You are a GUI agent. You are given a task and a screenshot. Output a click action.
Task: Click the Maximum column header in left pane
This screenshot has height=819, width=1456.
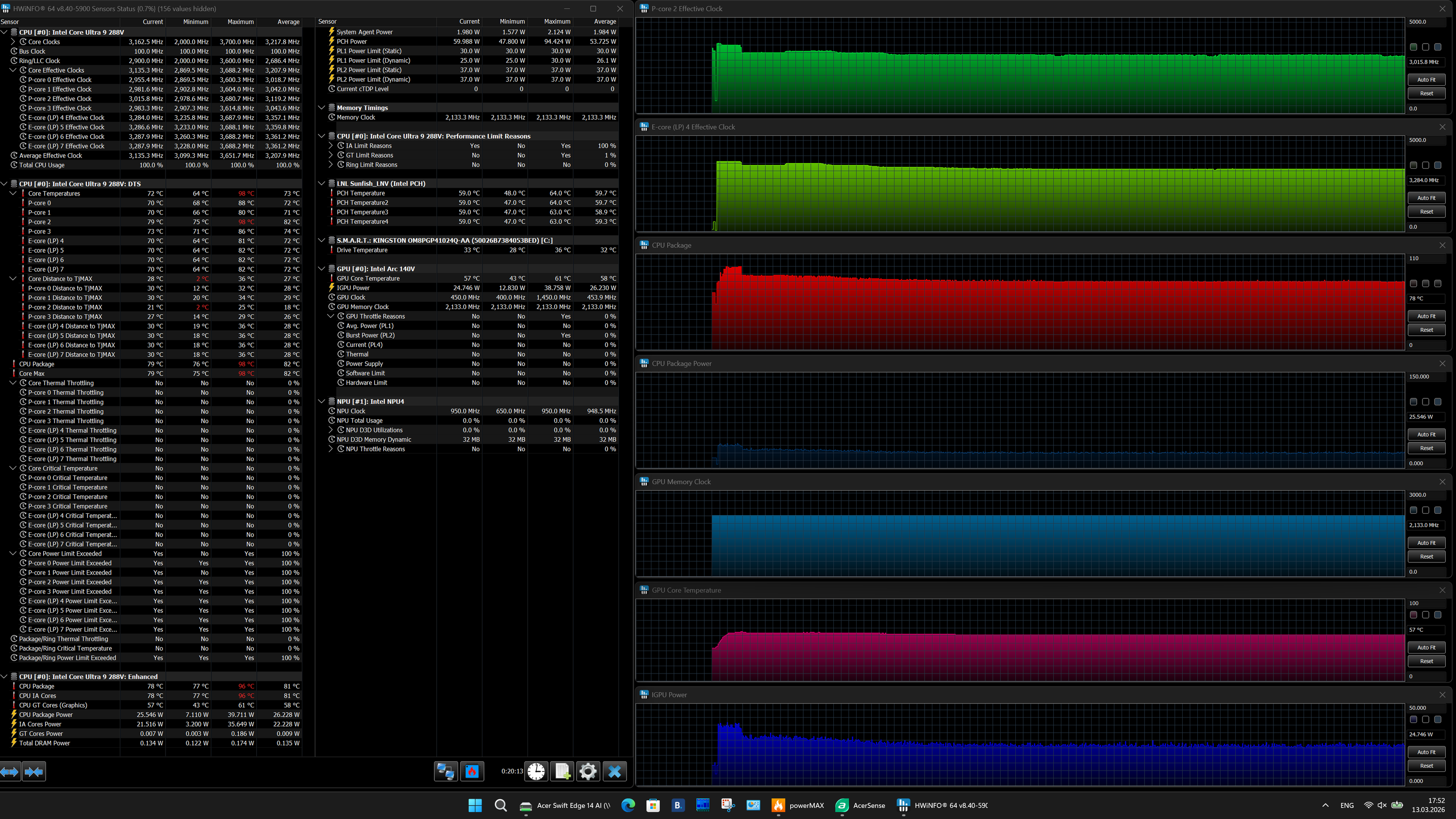click(x=233, y=21)
